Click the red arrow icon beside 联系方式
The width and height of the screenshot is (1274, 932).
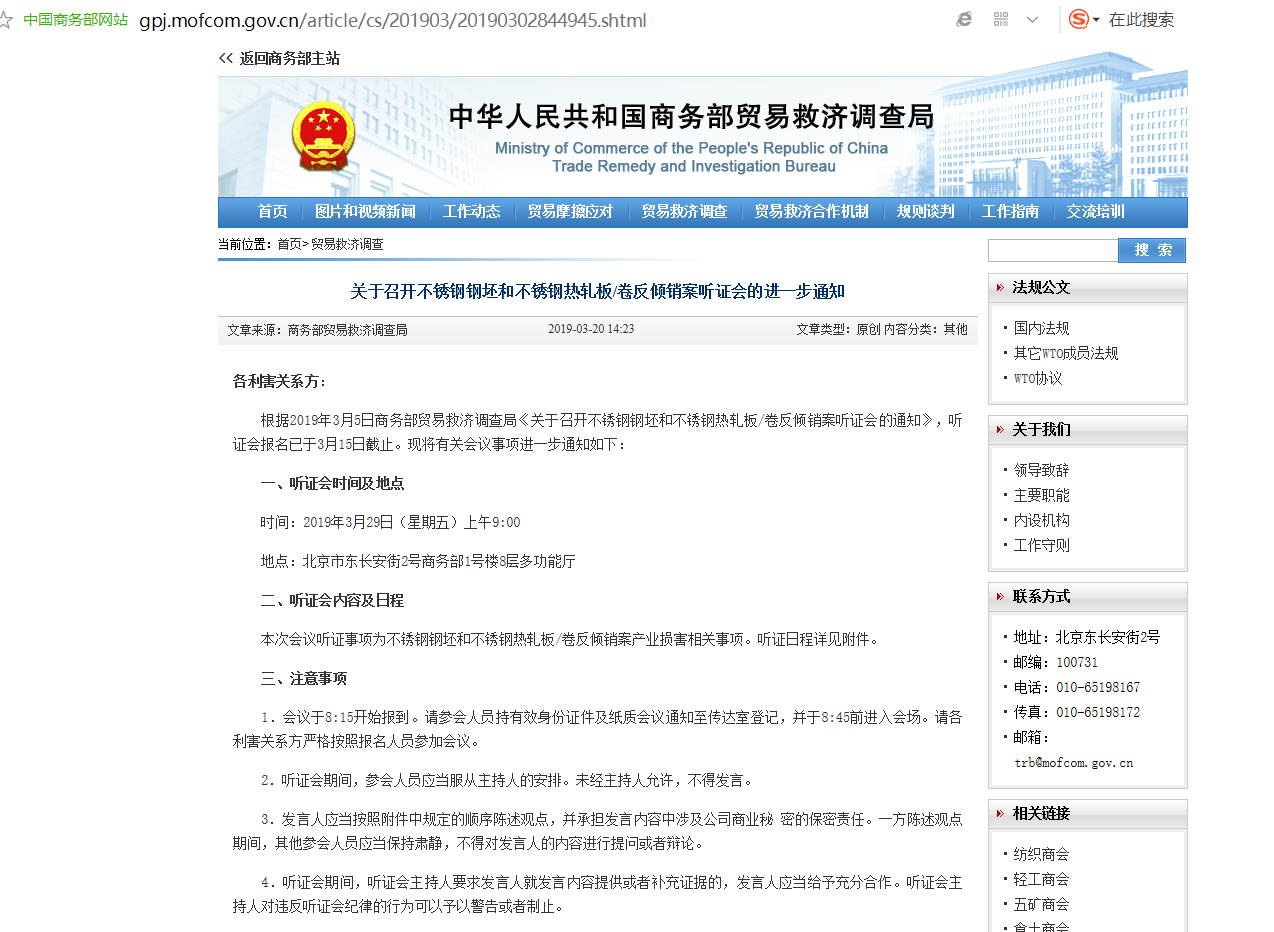[x=1000, y=597]
